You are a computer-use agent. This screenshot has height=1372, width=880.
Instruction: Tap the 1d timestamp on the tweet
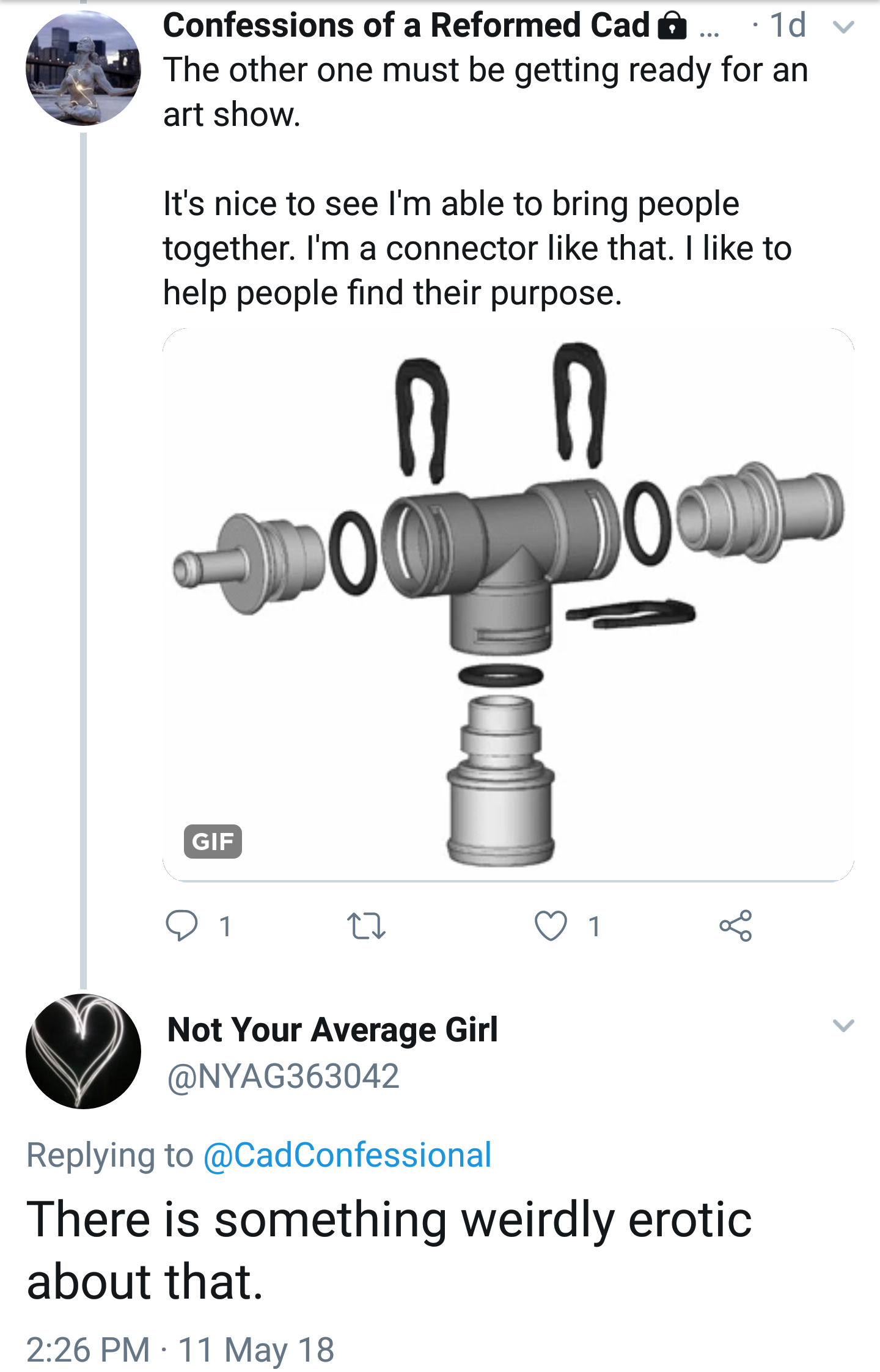(787, 26)
